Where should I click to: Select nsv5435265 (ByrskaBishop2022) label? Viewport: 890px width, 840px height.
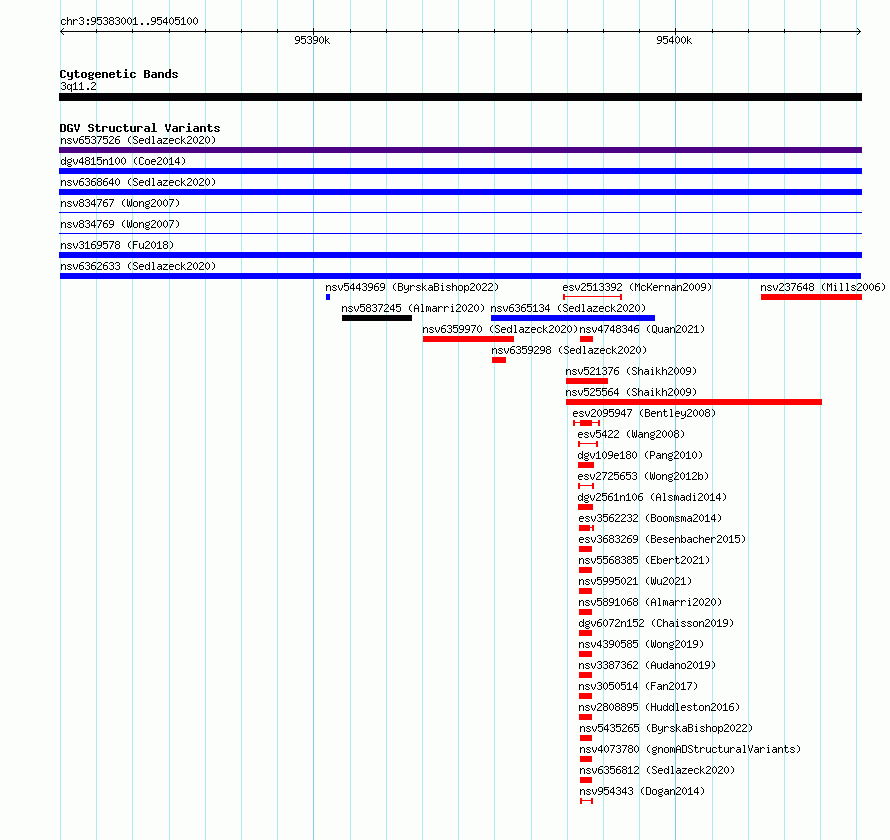point(666,728)
